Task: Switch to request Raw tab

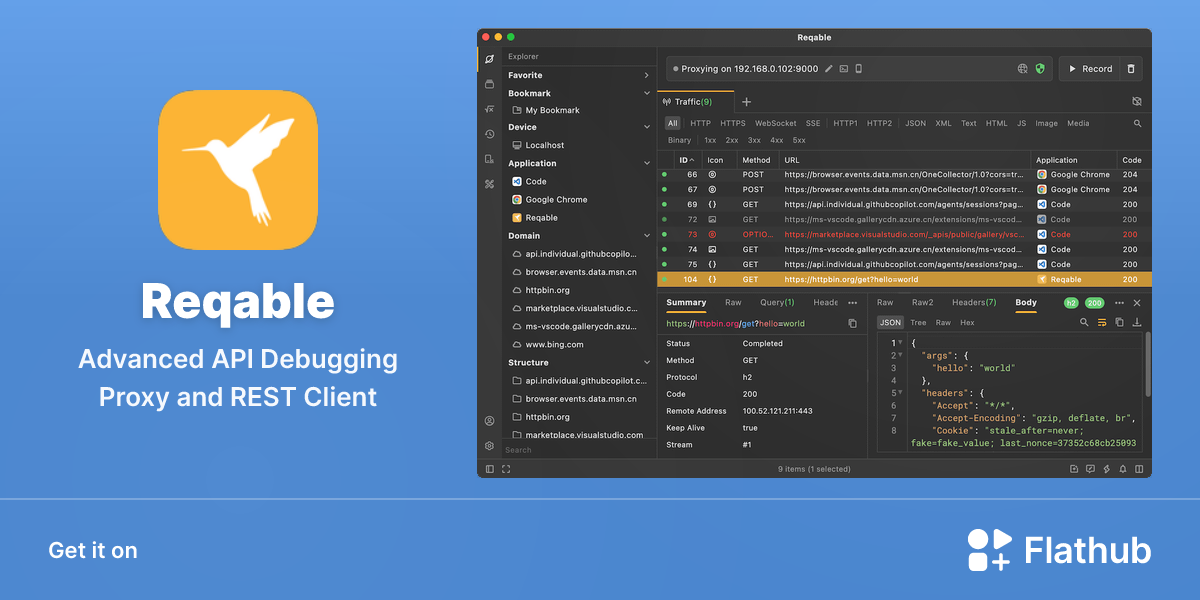Action: [x=733, y=303]
